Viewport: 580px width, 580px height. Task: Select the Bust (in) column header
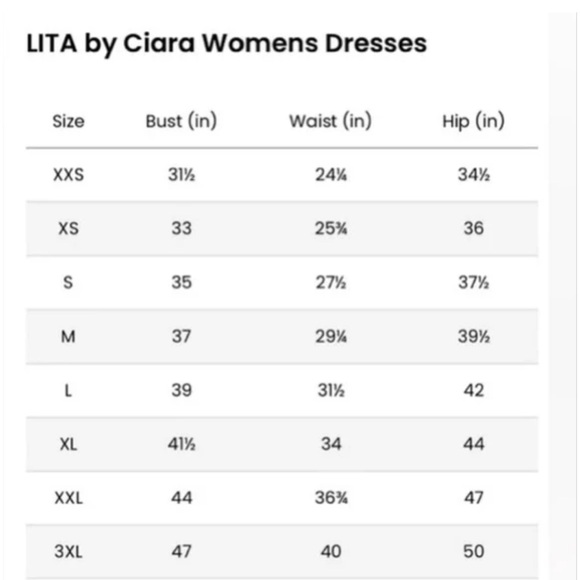pyautogui.click(x=181, y=121)
